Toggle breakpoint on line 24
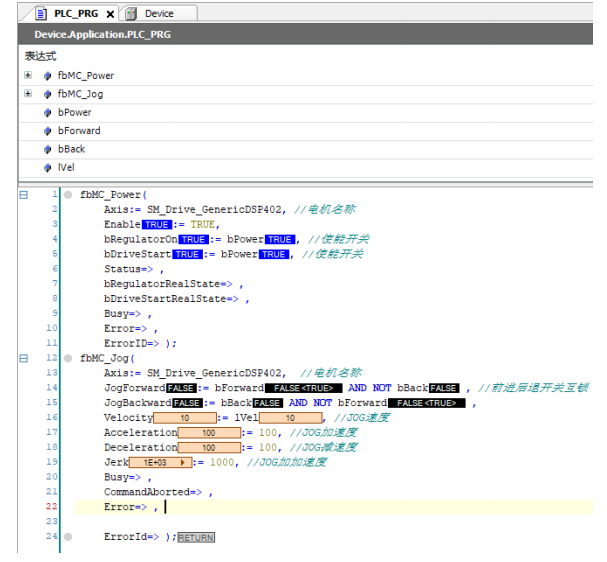 pos(68,537)
